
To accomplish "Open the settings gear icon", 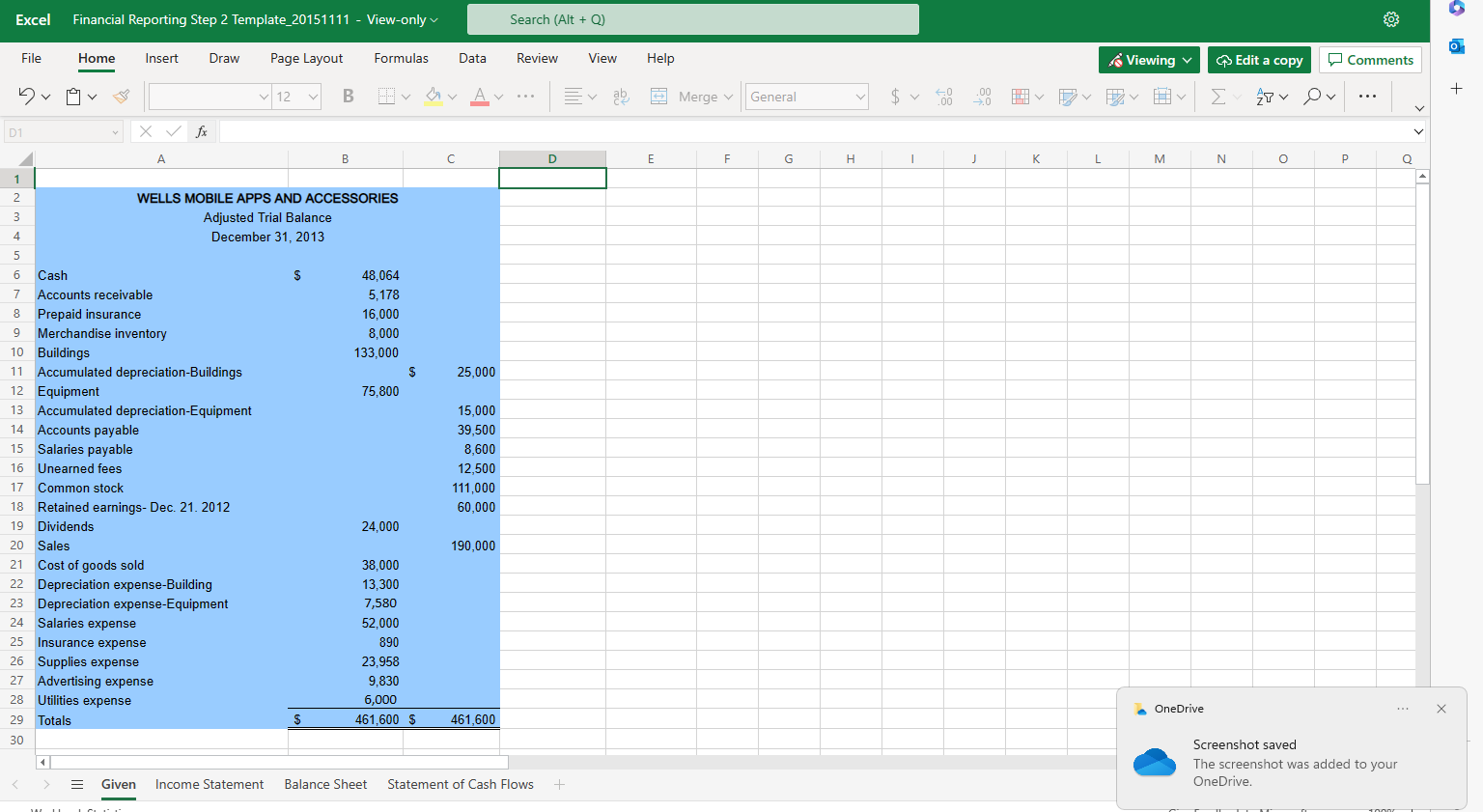I will pos(1391,19).
